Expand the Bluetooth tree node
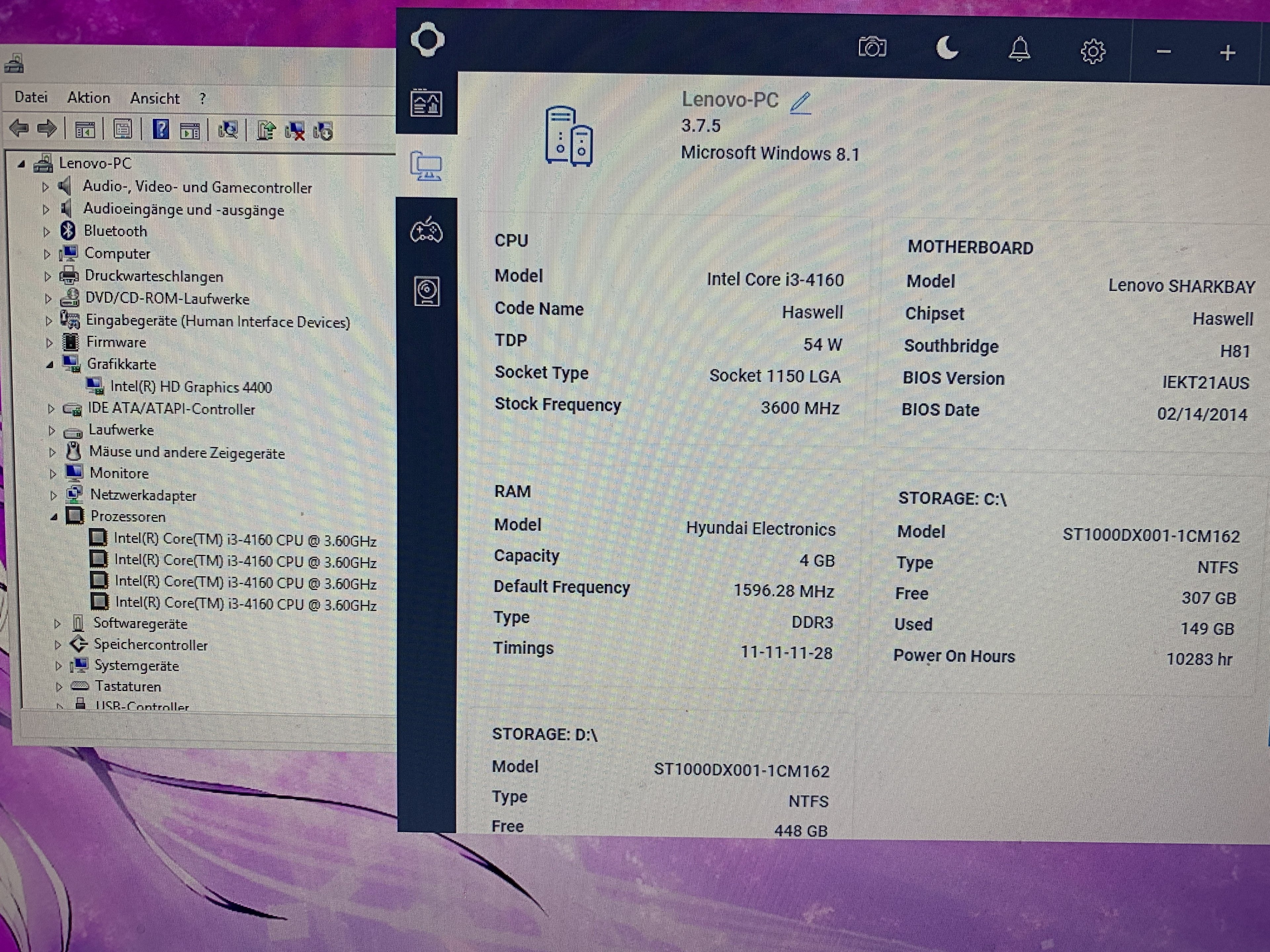 47,232
